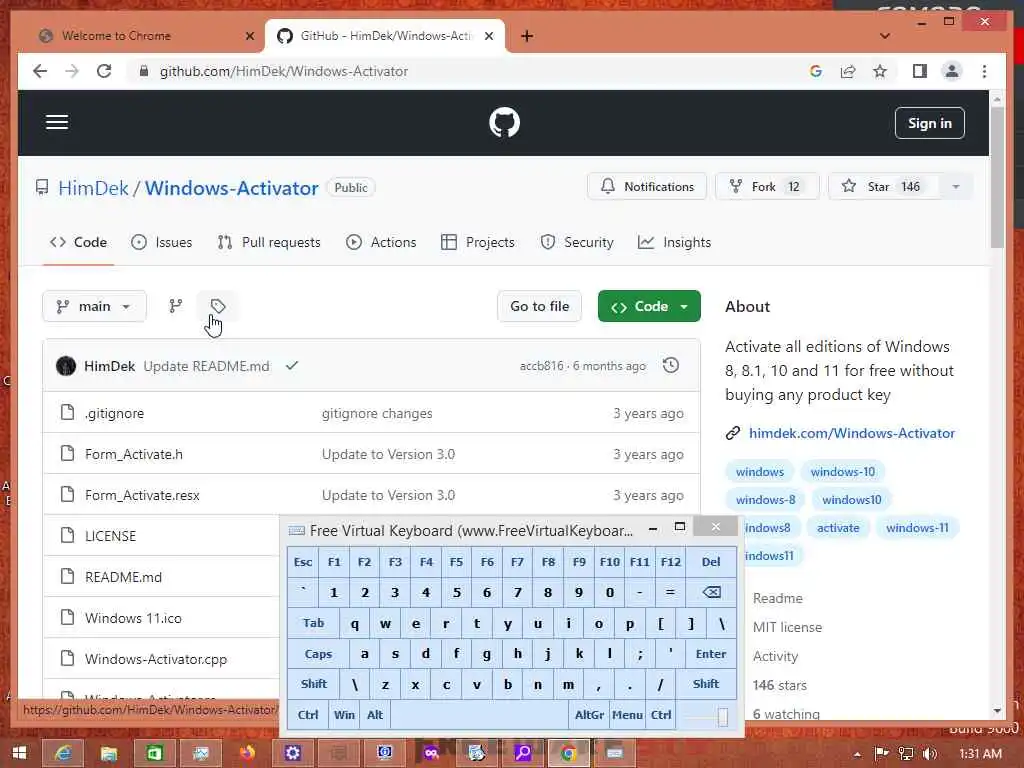Click the volume icon in the system tray

929,754
